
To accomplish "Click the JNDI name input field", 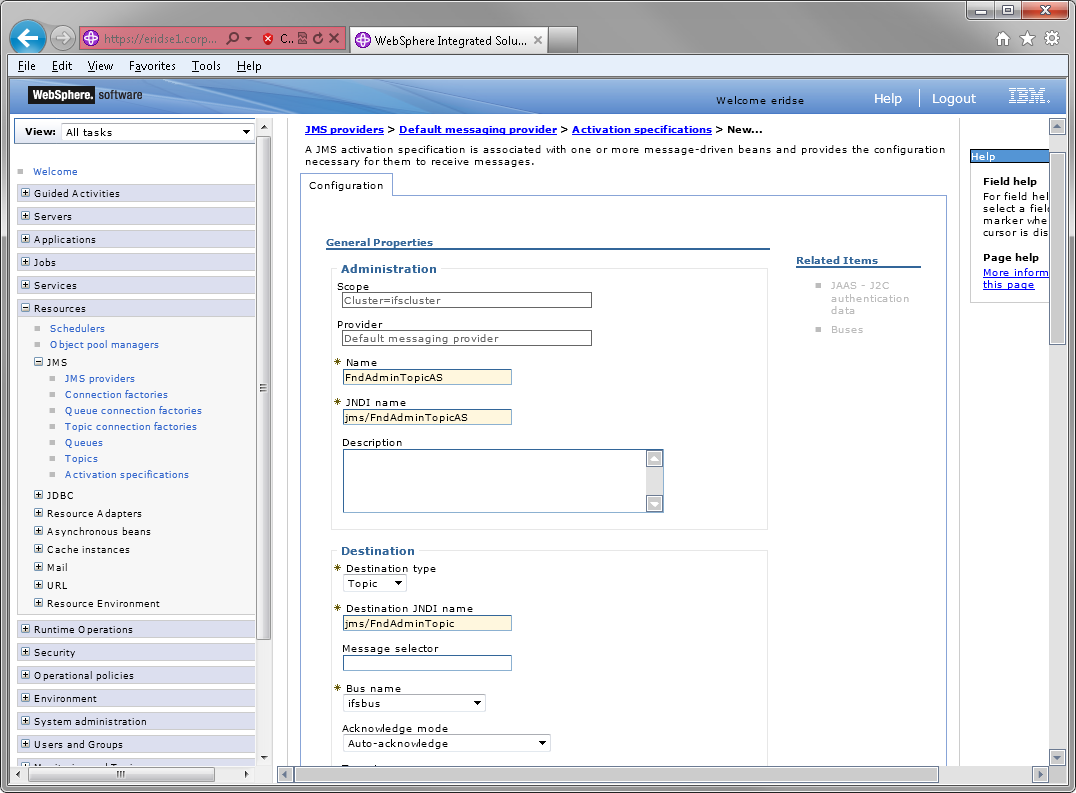I will (427, 417).
